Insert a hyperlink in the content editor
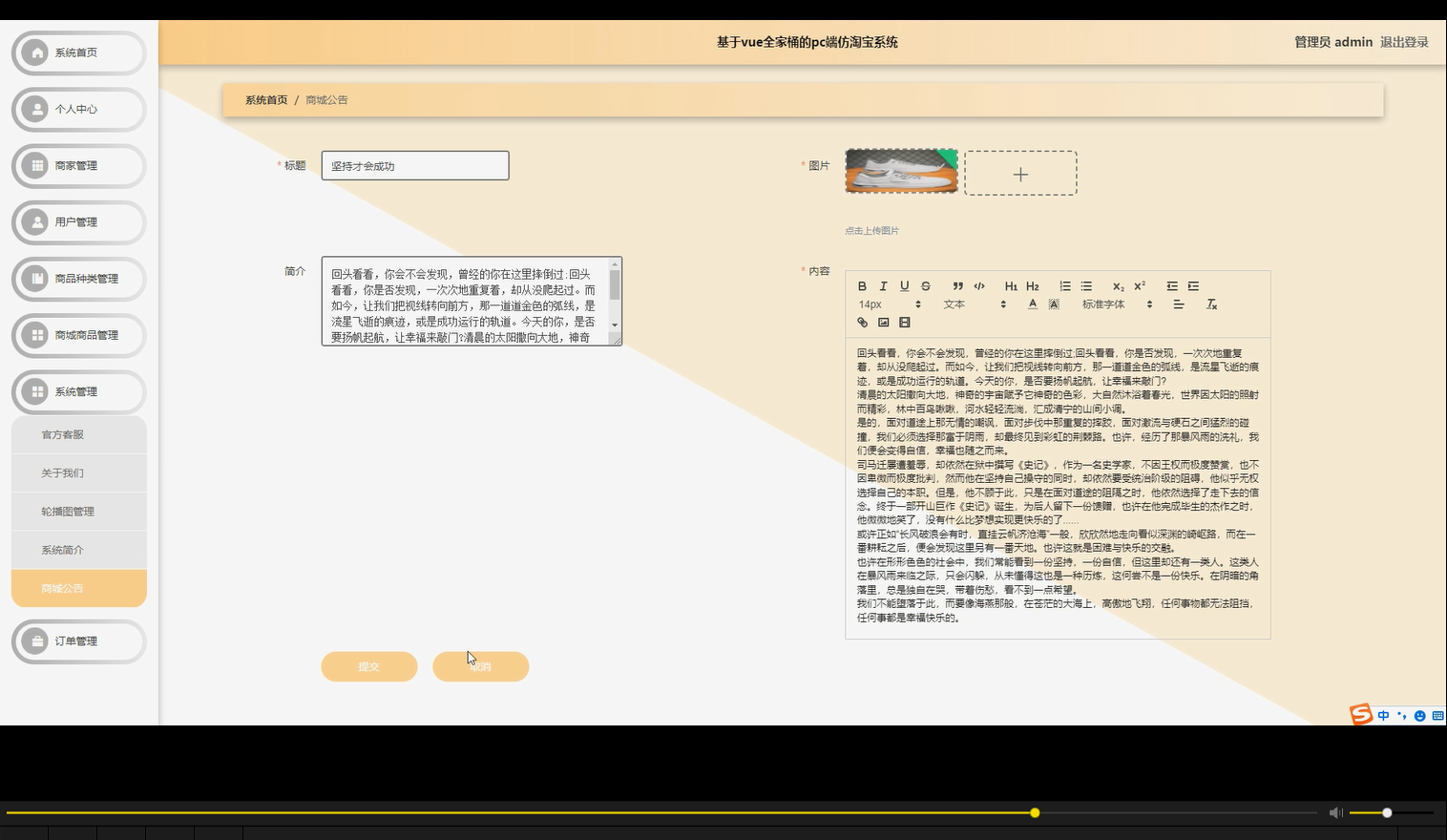Viewport: 1447px width, 840px height. 862,323
